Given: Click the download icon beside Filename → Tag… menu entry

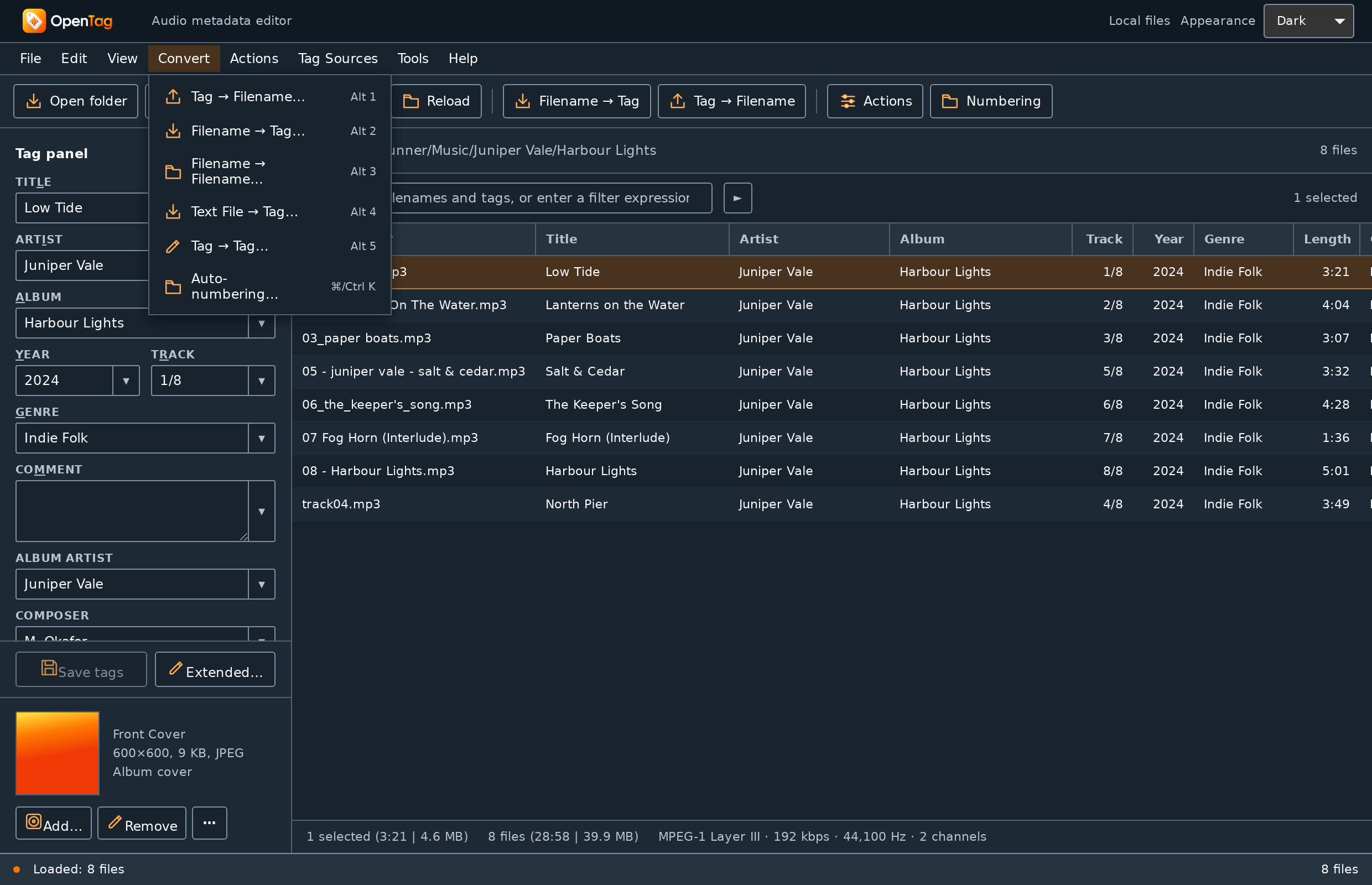Looking at the screenshot, I should pos(173,131).
